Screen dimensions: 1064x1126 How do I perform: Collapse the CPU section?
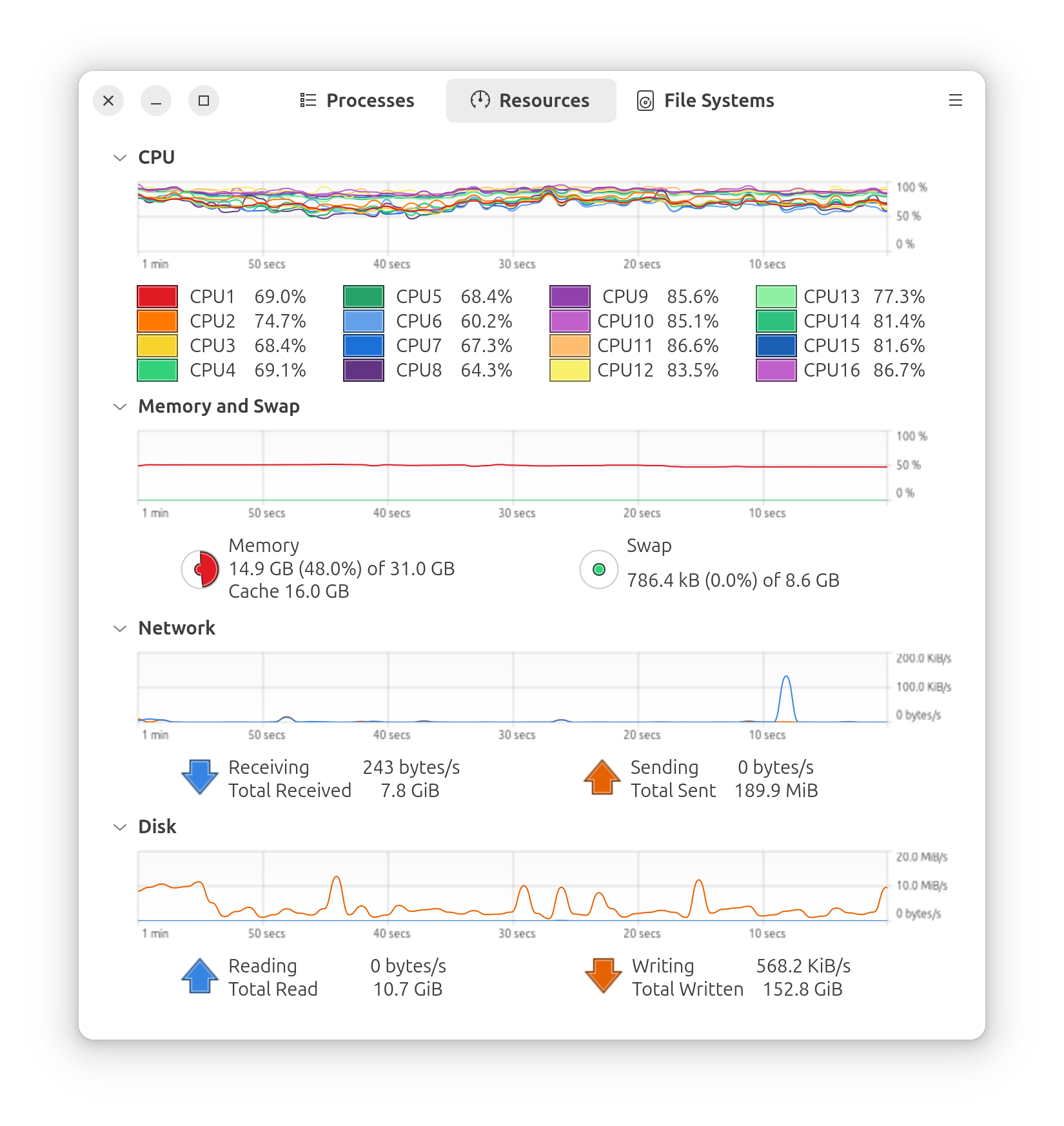click(x=120, y=158)
